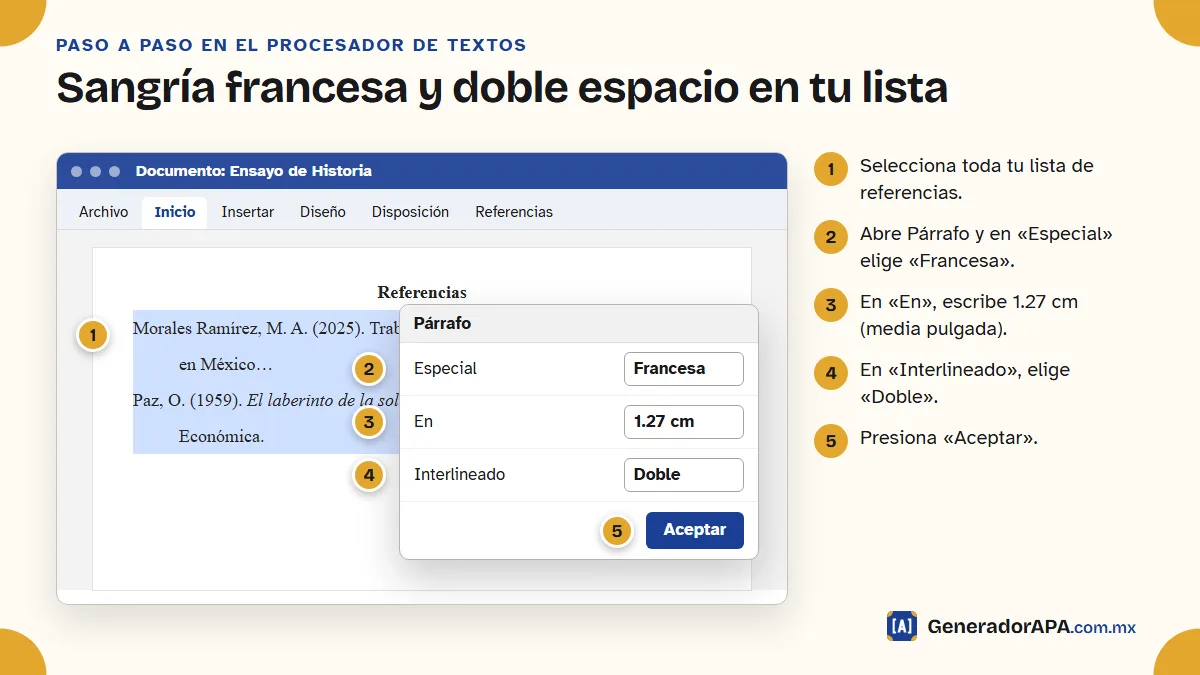This screenshot has width=1200, height=675.
Task: Click the 'Económica.' indented line
Action: [x=221, y=436]
